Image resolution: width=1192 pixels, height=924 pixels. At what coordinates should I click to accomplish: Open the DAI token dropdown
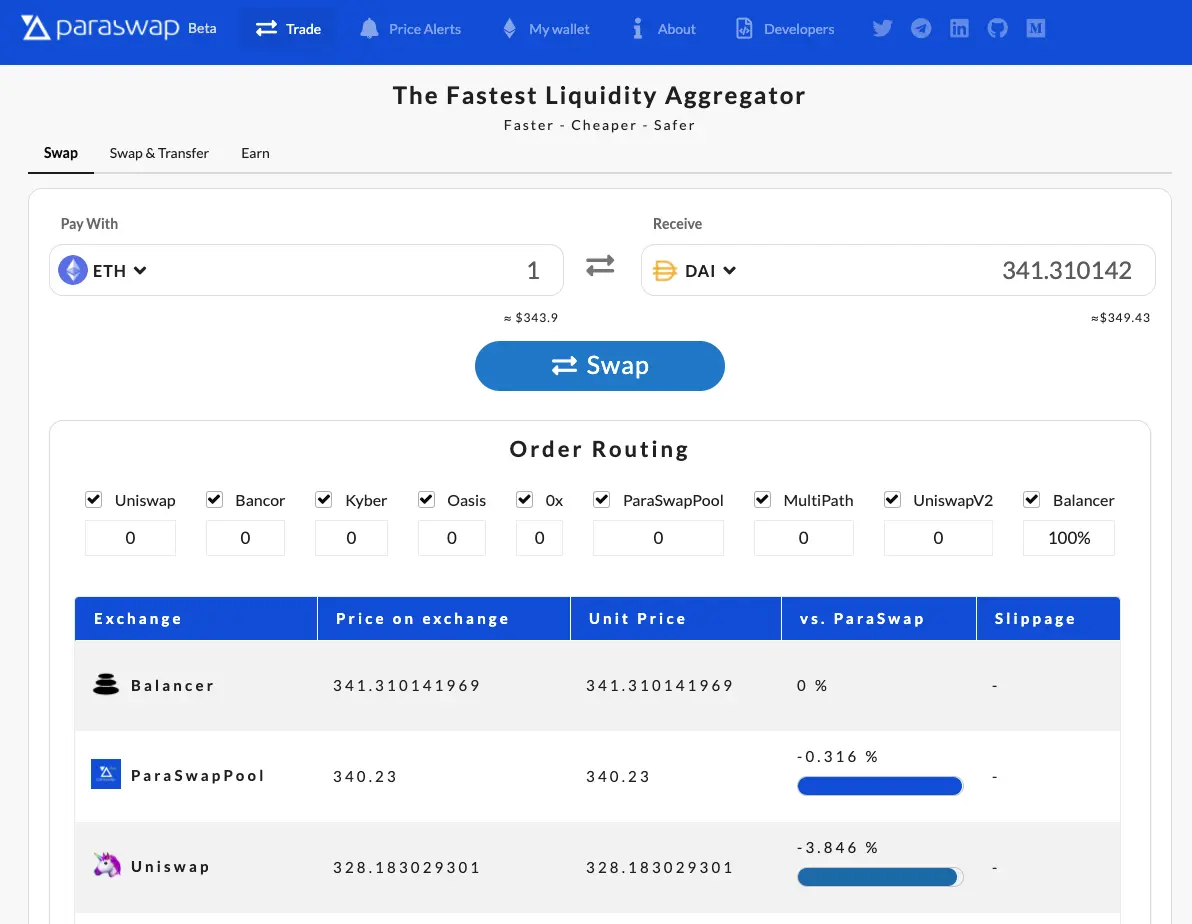(710, 271)
